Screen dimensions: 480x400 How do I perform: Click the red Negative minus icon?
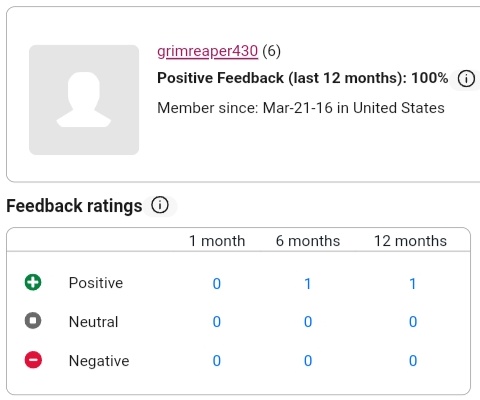33,360
